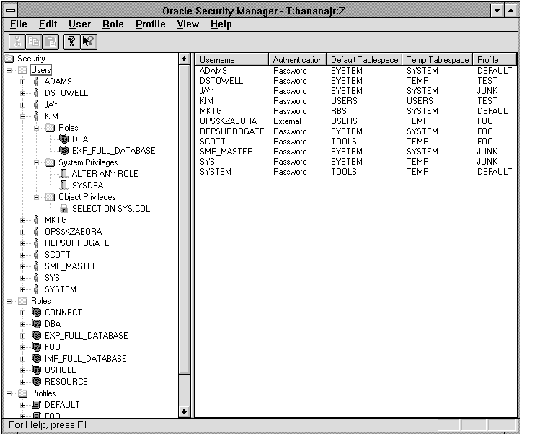The image size is (536, 437).
Task: Expand the SCOTT user node
Action: coord(23,255)
